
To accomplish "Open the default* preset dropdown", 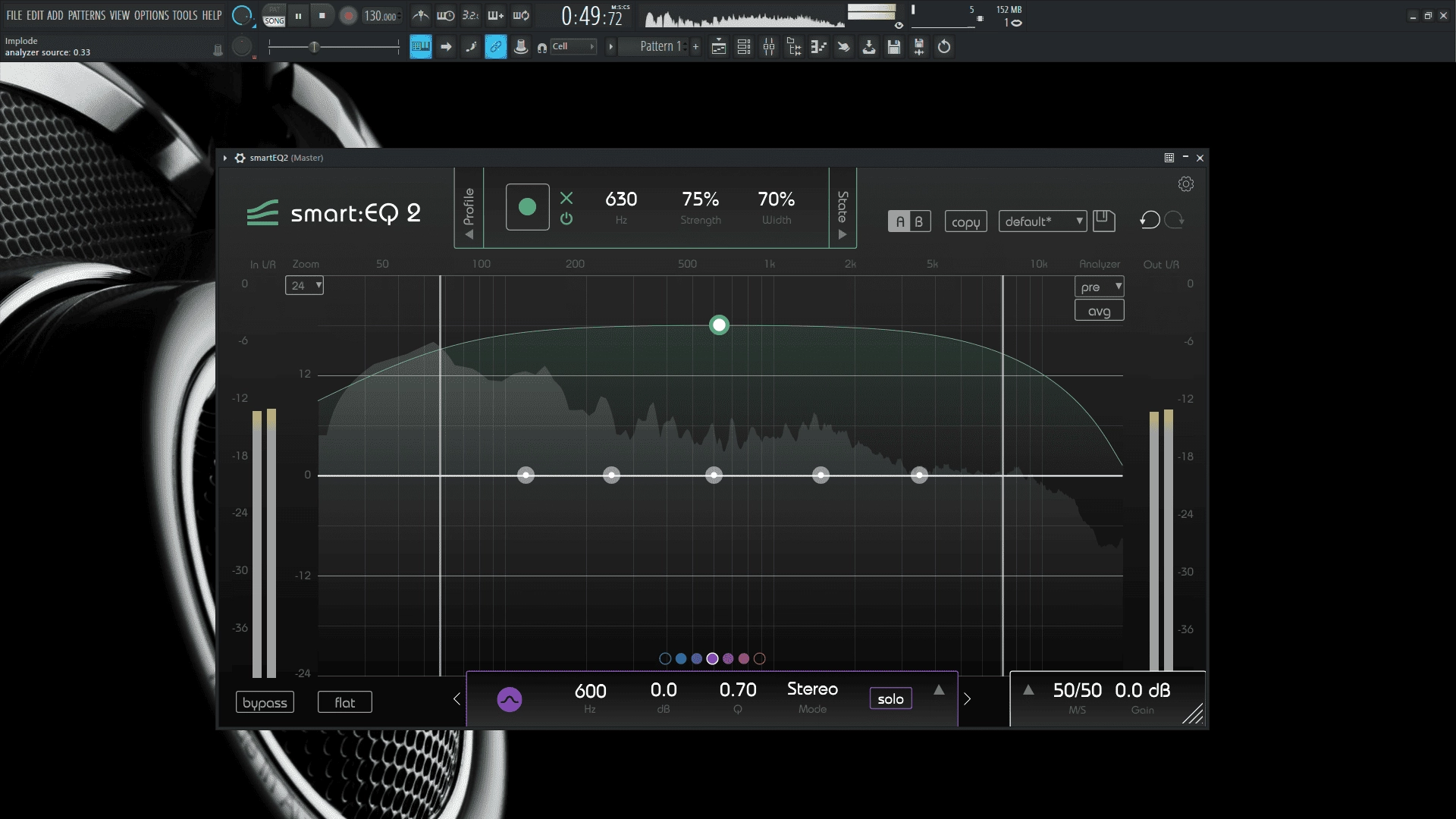I will (x=1043, y=221).
